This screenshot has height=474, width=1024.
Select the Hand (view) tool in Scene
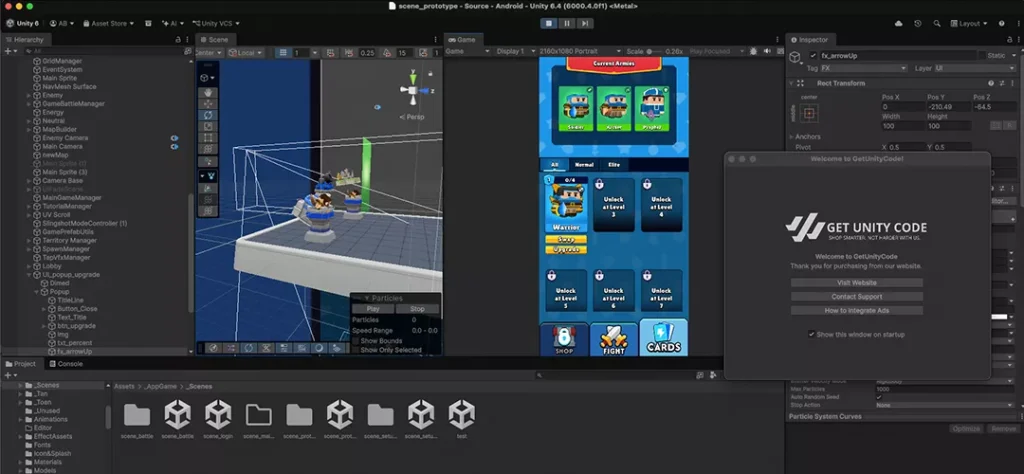(208, 92)
